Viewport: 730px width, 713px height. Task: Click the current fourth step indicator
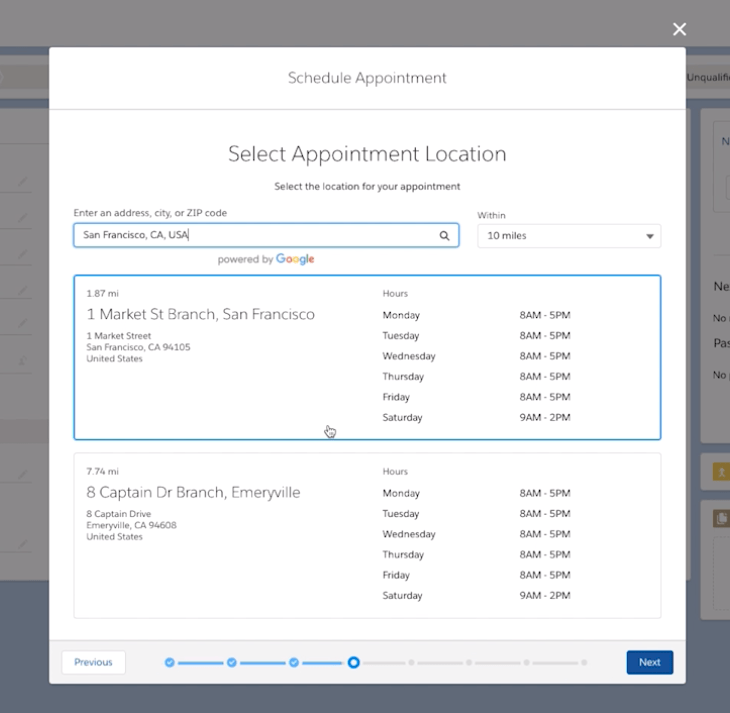pos(354,662)
